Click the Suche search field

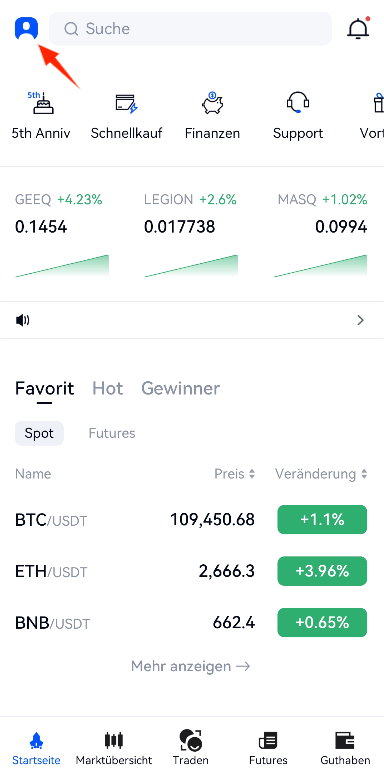click(x=190, y=29)
